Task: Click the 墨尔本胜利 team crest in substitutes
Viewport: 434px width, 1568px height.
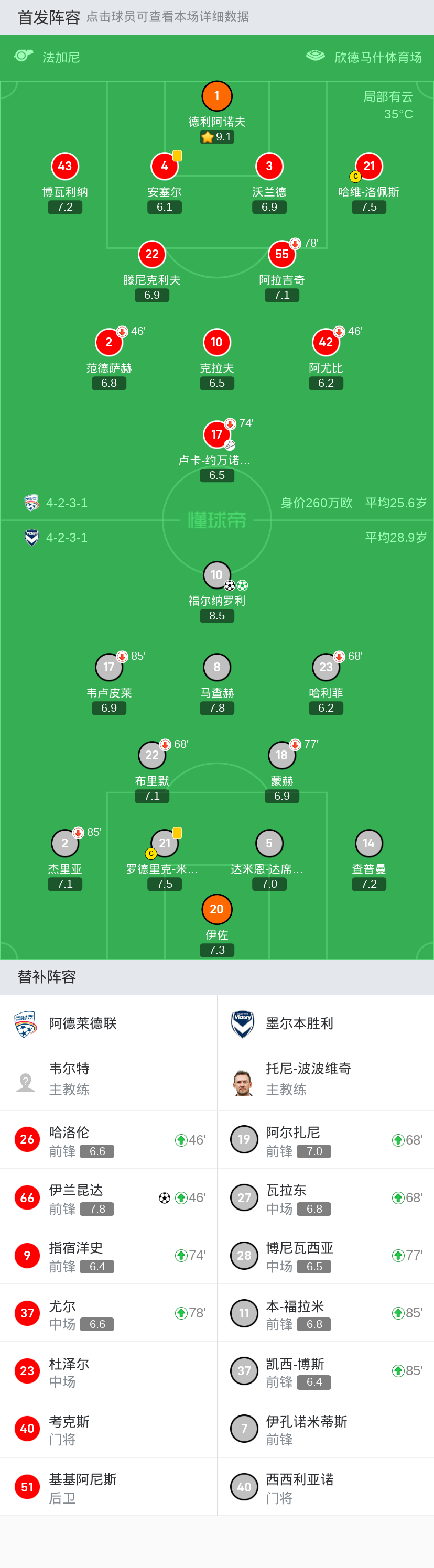Action: pyautogui.click(x=243, y=1024)
